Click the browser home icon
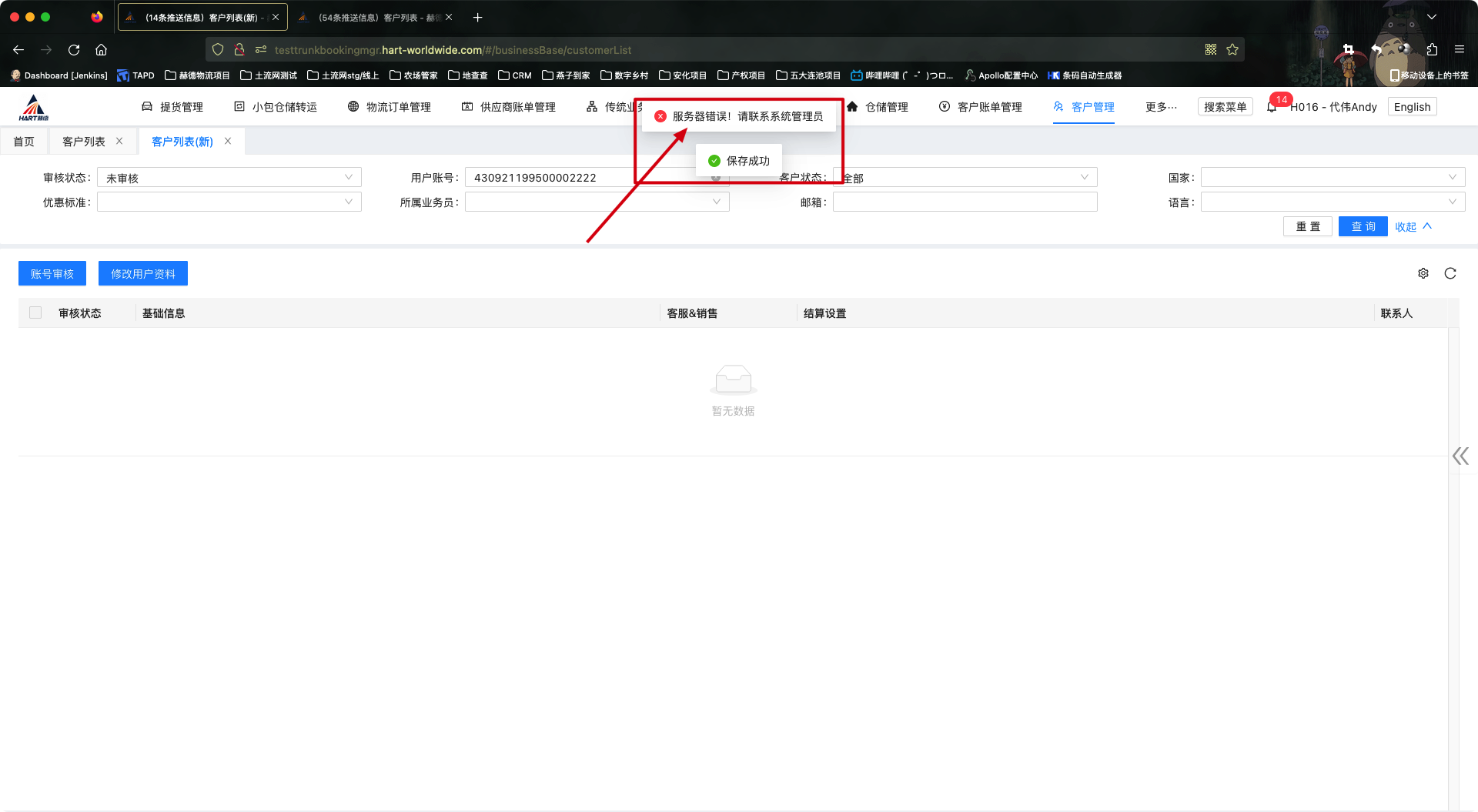 101,50
